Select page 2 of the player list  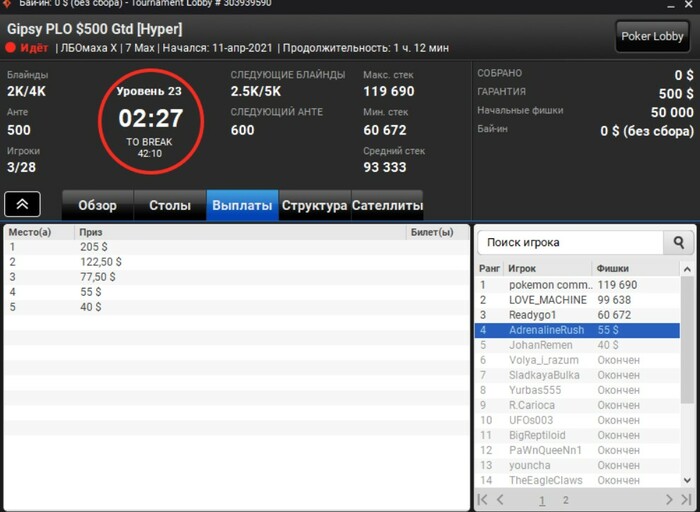566,500
